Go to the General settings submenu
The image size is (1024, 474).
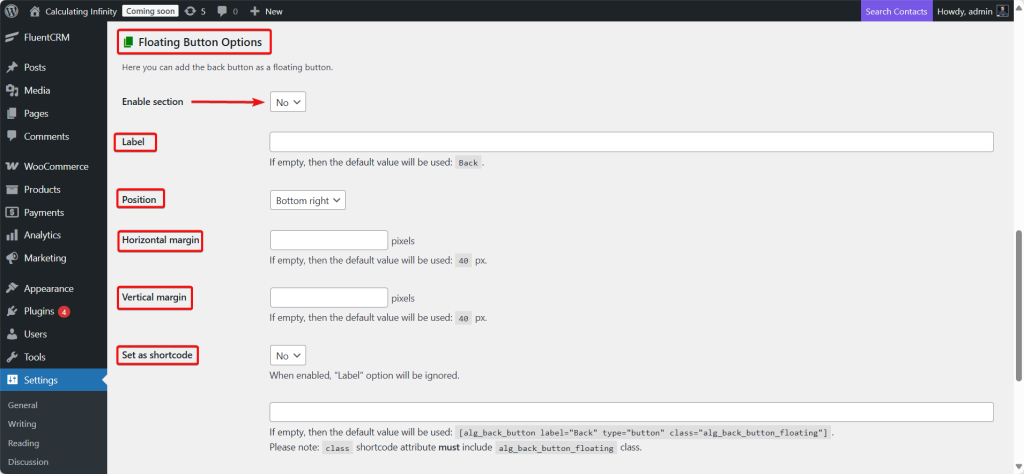coord(22,405)
